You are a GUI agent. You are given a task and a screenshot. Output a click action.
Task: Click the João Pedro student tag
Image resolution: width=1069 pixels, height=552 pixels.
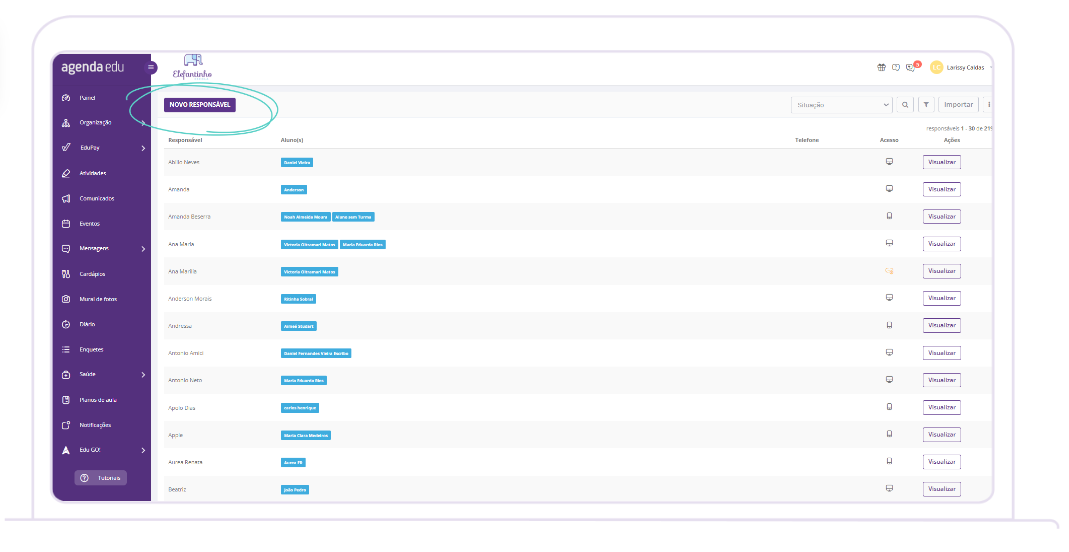click(x=295, y=489)
